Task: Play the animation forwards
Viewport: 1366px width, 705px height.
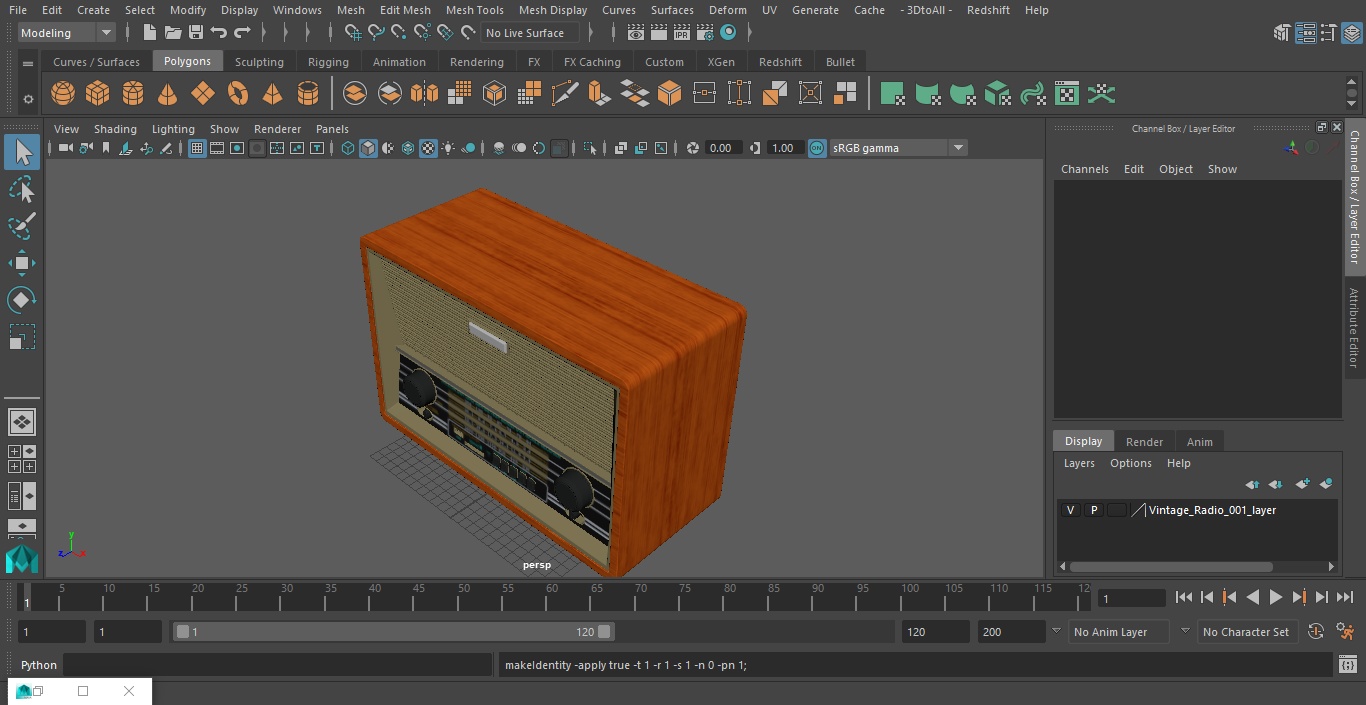Action: coord(1276,597)
